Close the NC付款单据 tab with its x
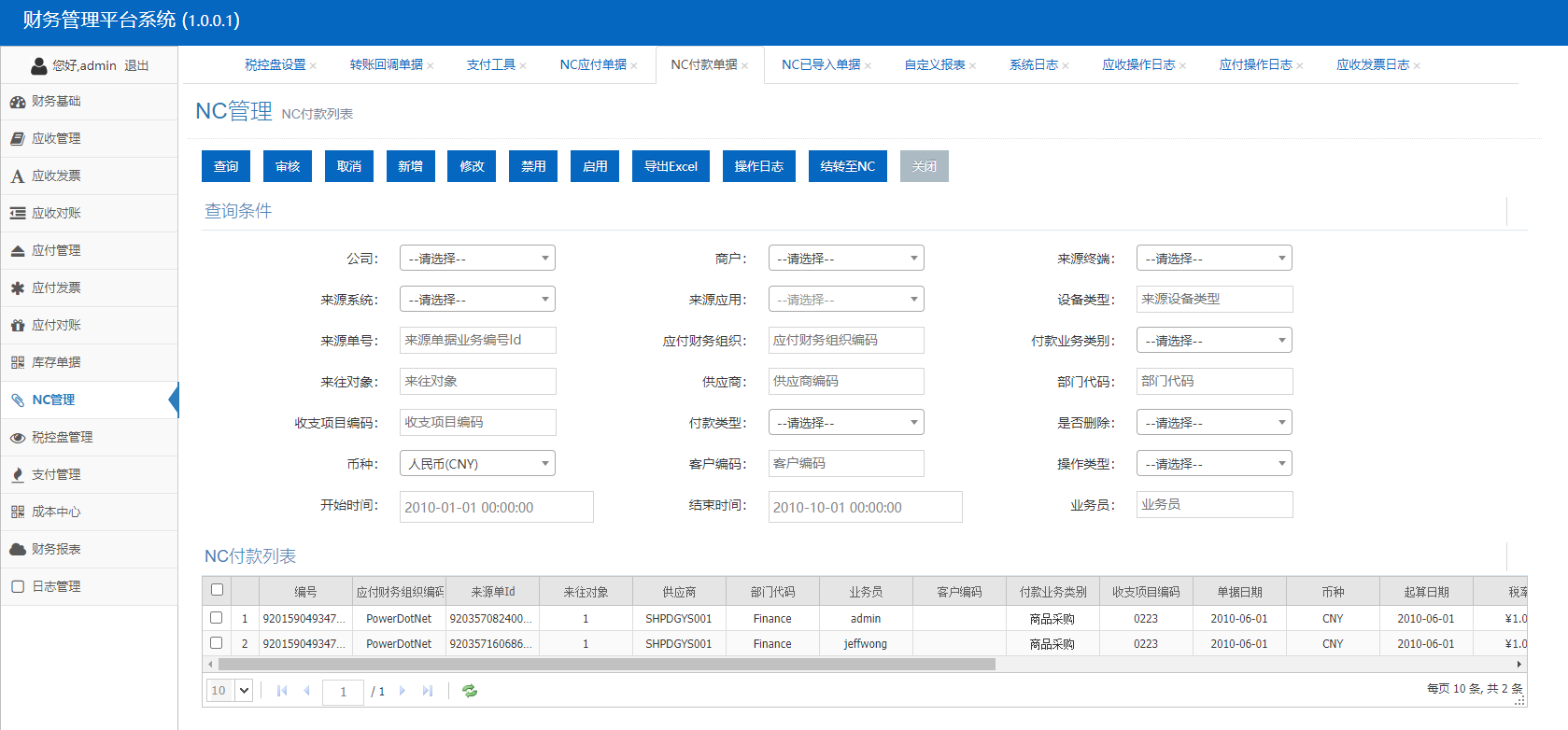This screenshot has width=1568, height=730. tap(744, 65)
